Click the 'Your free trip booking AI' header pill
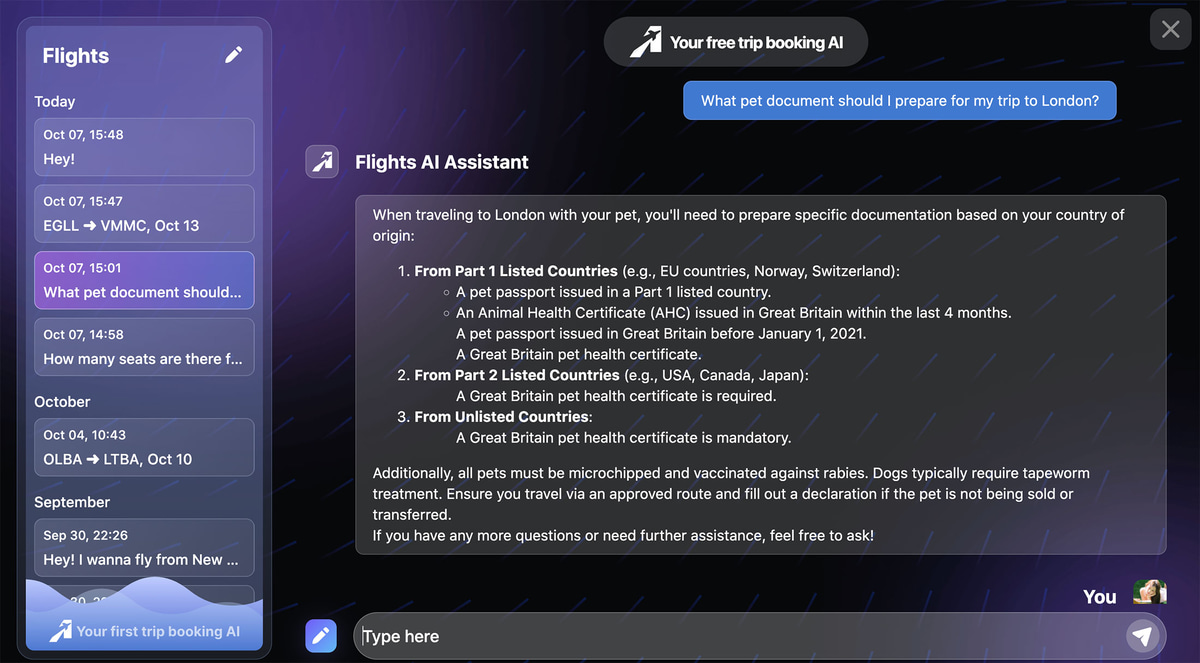This screenshot has height=663, width=1200. (x=736, y=42)
